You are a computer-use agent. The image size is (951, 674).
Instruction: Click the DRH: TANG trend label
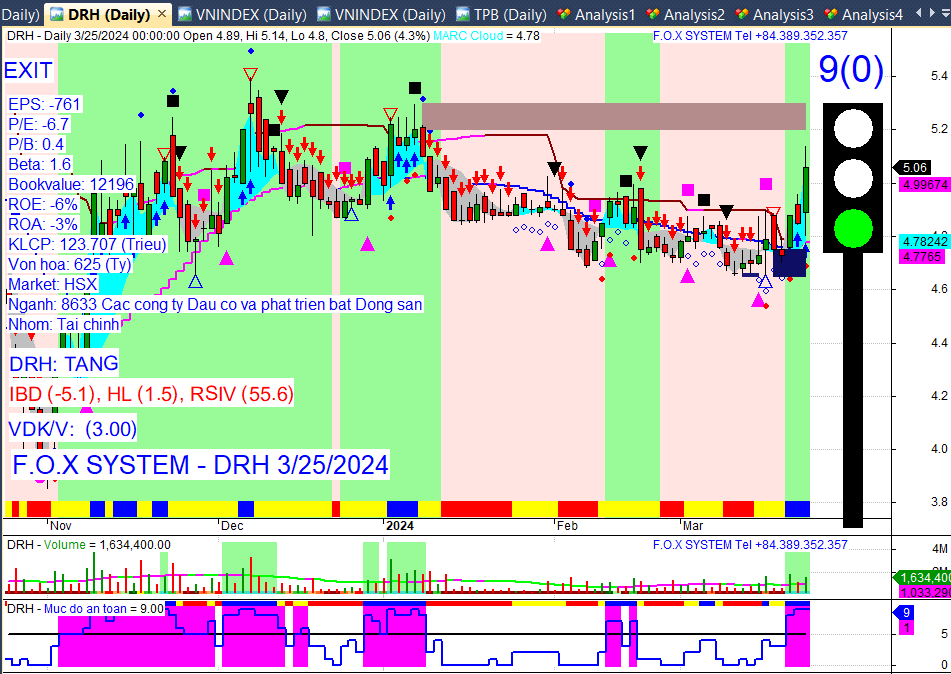tap(64, 363)
